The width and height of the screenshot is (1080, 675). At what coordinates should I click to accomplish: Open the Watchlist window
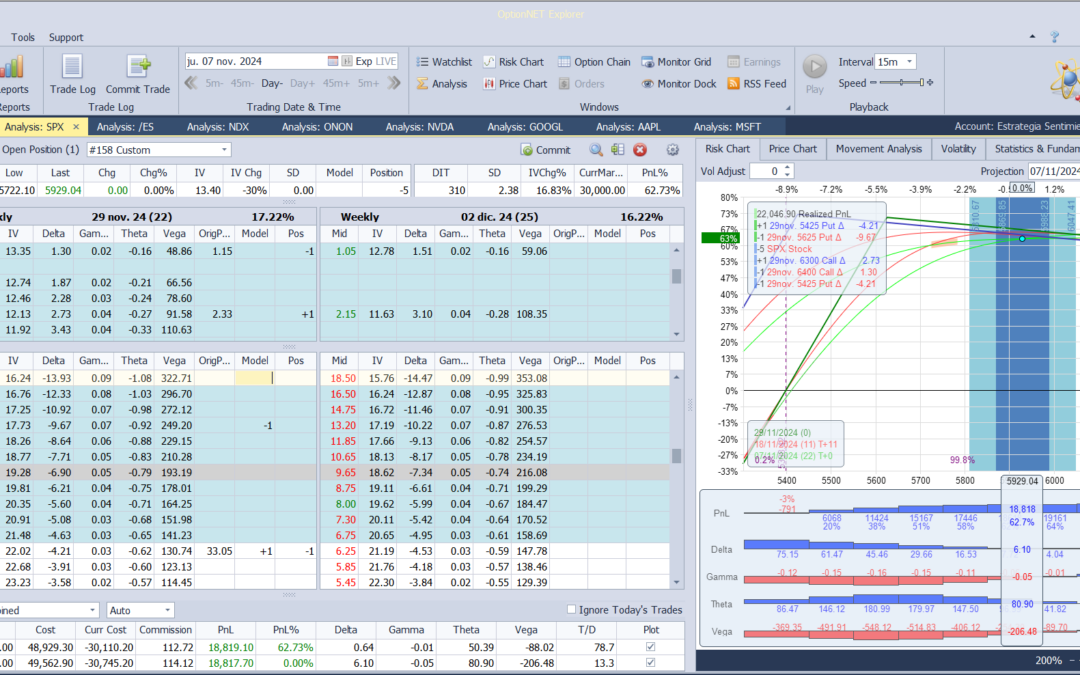[x=444, y=62]
